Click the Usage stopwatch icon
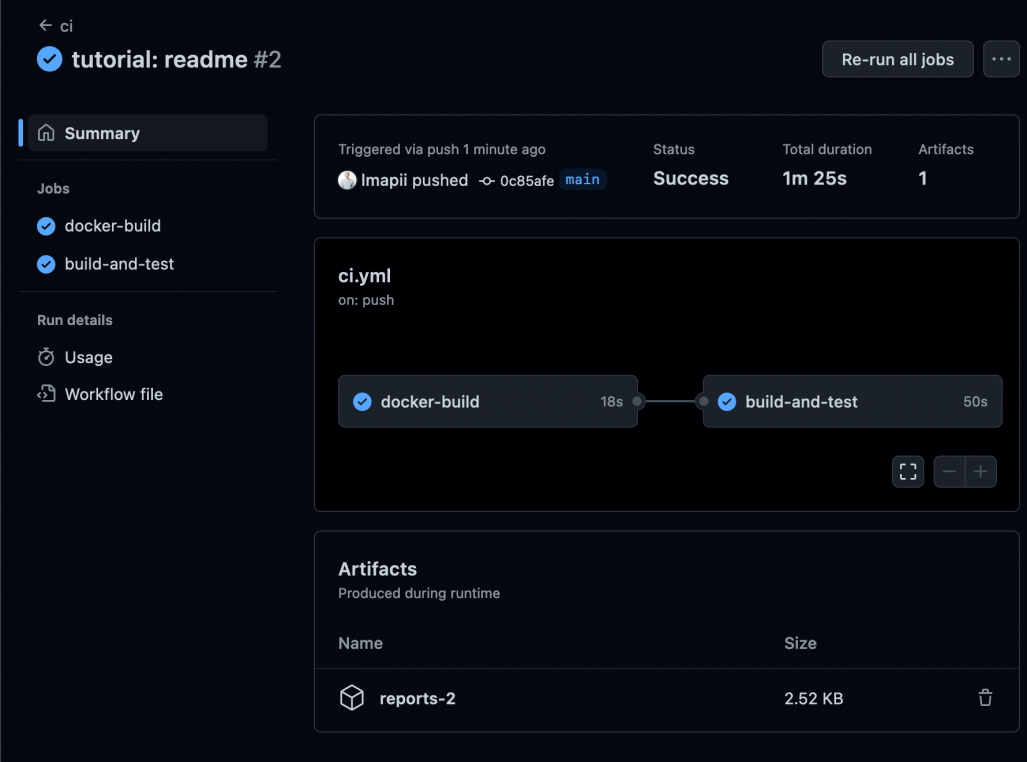The height and width of the screenshot is (762, 1027). (x=46, y=357)
